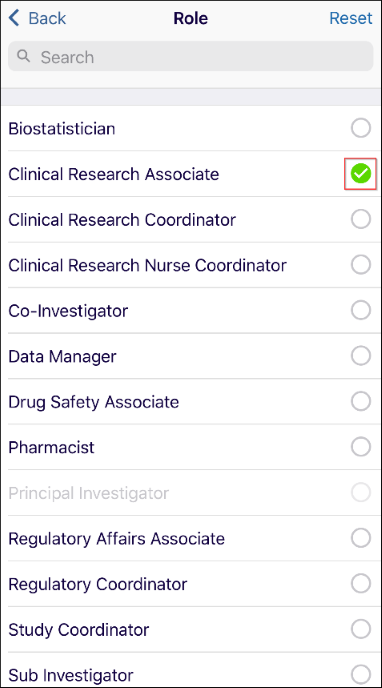The height and width of the screenshot is (688, 382).
Task: Tap the Pharmacist role row label
Action: [x=51, y=448]
